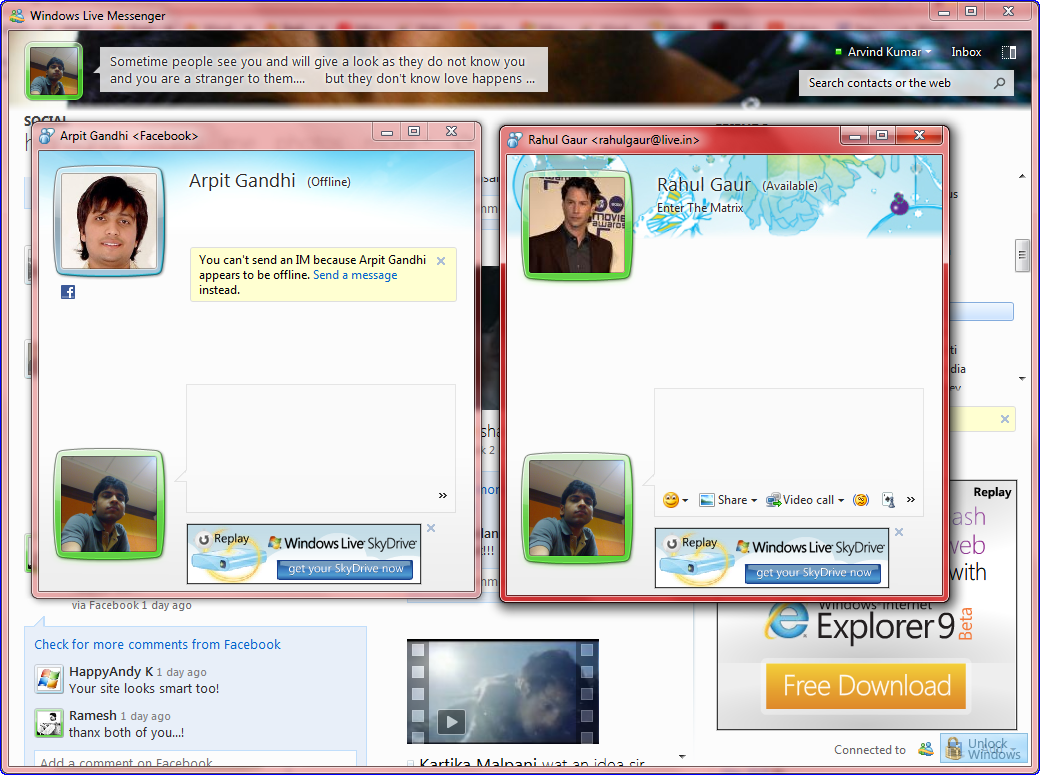Screen dimensions: 1040x775
Task: Click the Internet Explorer 9 Free Download button
Action: (x=866, y=686)
